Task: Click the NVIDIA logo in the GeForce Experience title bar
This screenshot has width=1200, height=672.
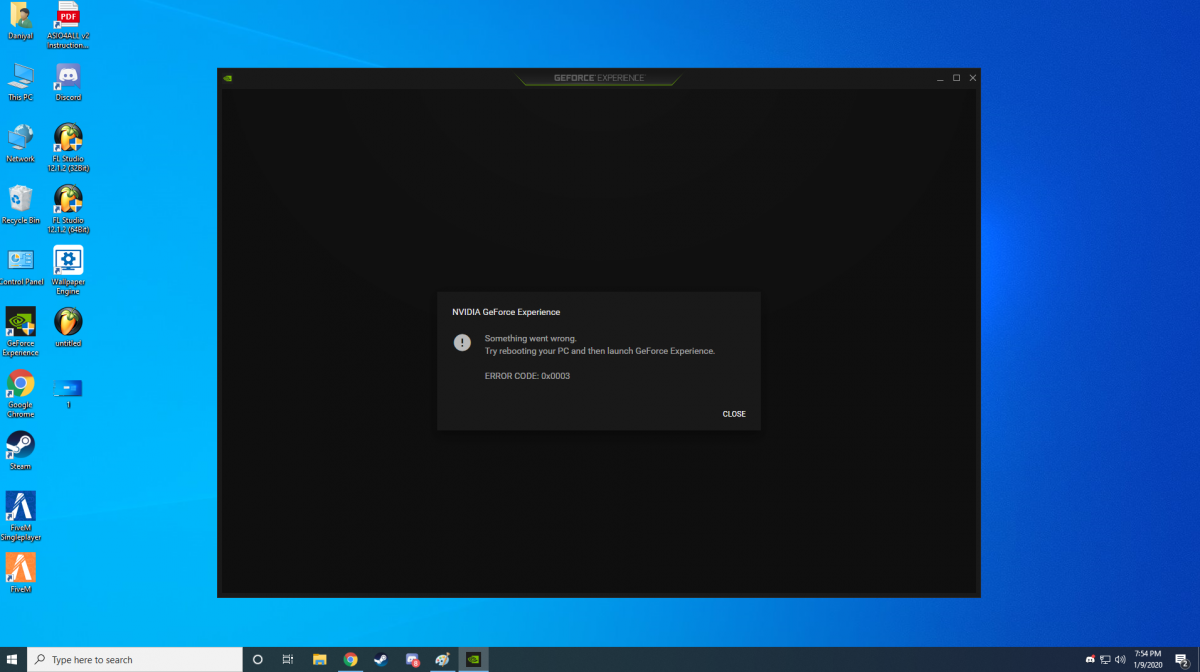Action: pyautogui.click(x=228, y=78)
